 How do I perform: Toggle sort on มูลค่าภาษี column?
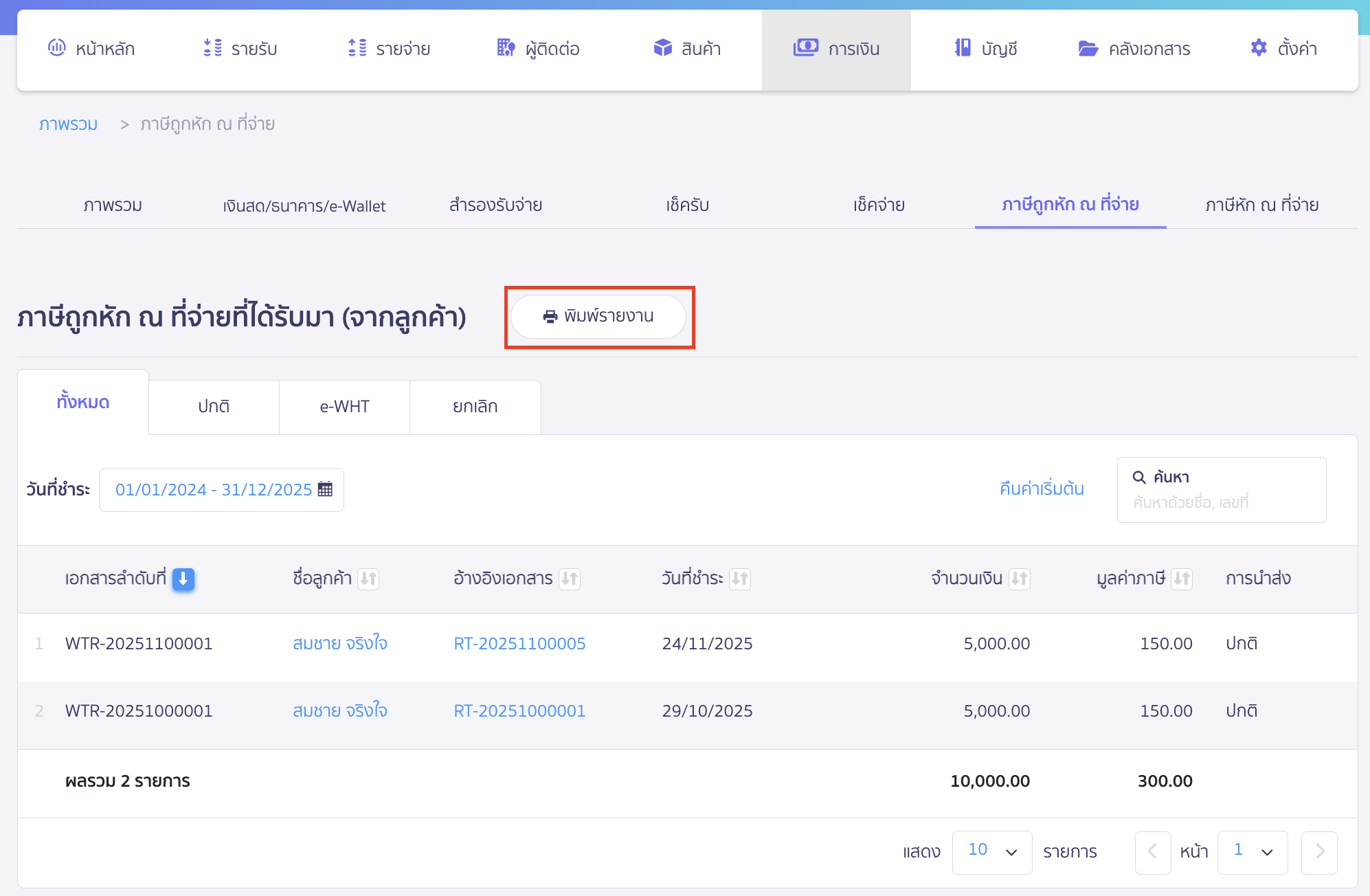click(1182, 579)
